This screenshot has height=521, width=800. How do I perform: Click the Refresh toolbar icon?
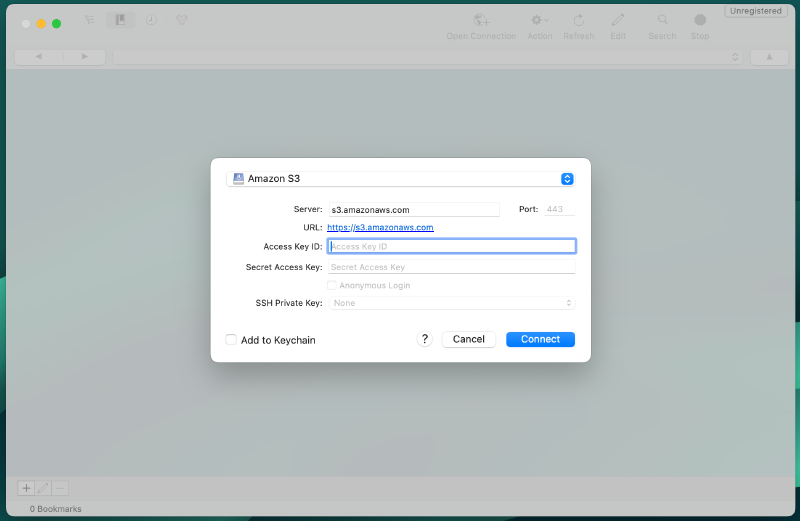578,21
